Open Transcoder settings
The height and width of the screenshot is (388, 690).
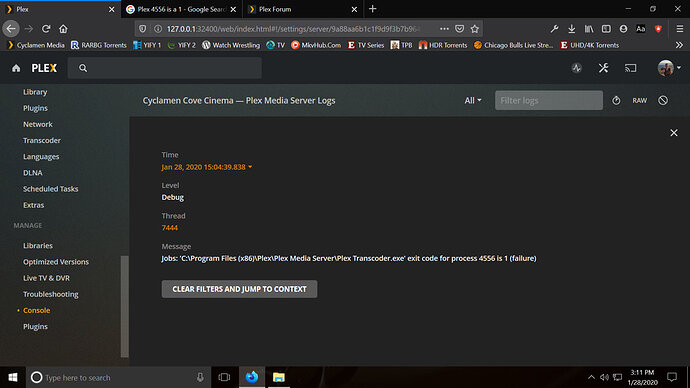click(x=42, y=140)
